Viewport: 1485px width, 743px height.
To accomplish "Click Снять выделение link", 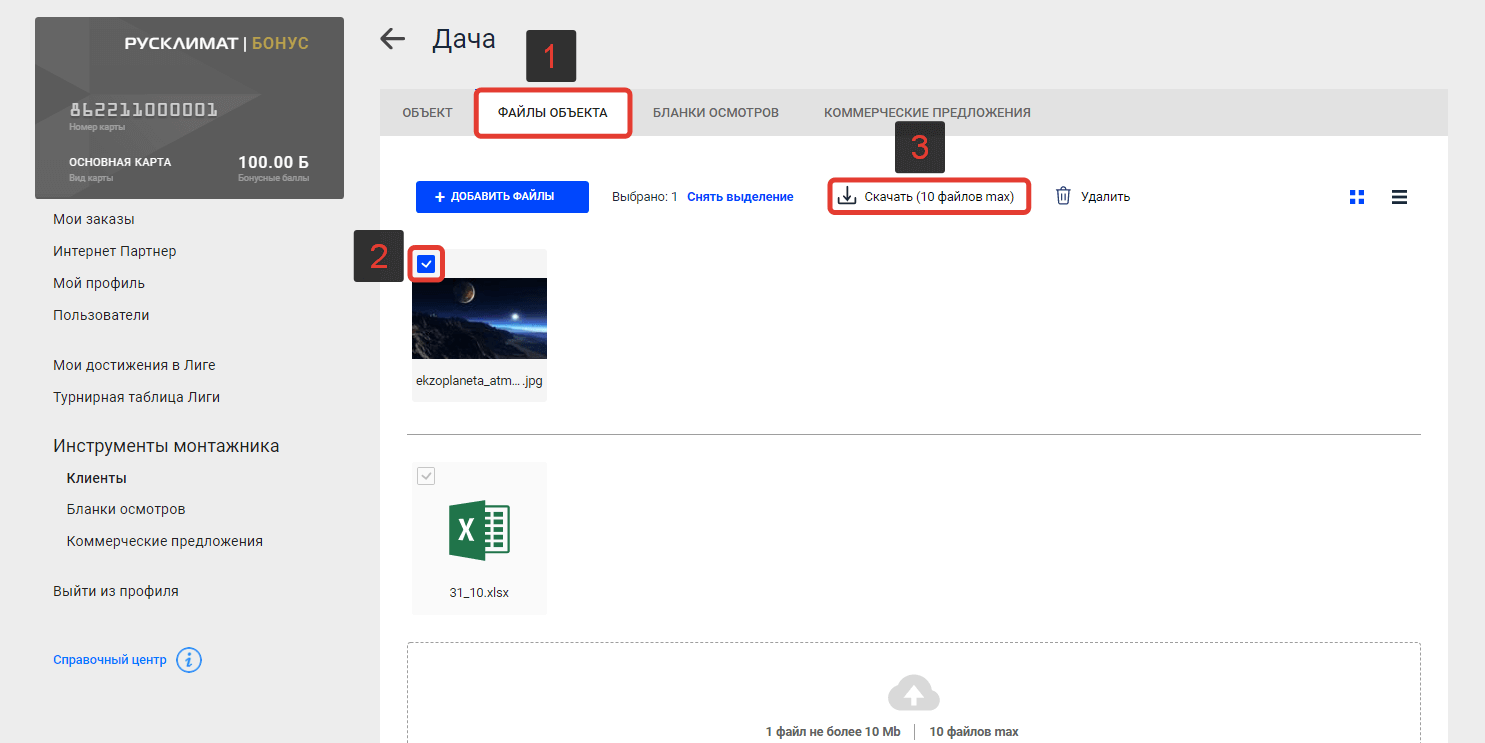I will pyautogui.click(x=740, y=197).
